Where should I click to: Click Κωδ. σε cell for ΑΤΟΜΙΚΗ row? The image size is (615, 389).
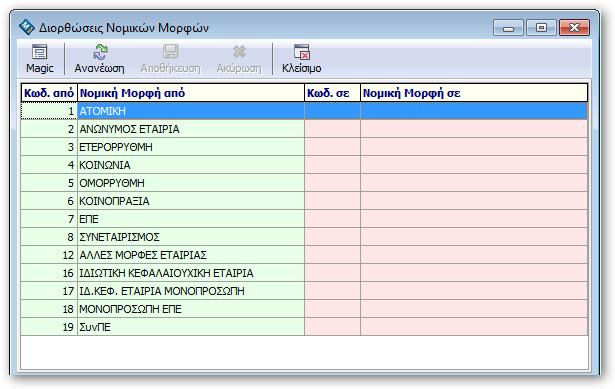333,111
